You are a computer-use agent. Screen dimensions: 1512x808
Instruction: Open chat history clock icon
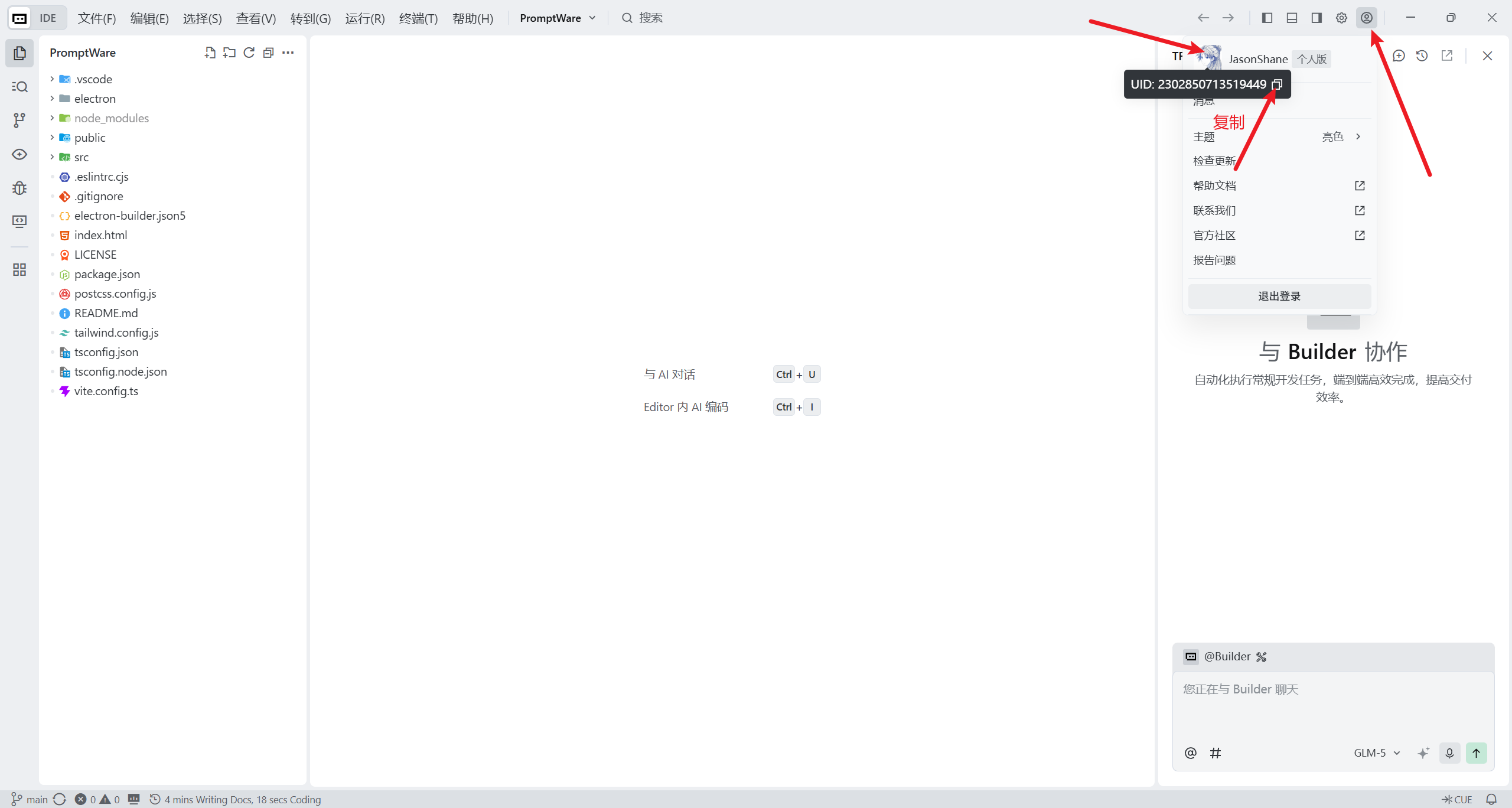1422,56
